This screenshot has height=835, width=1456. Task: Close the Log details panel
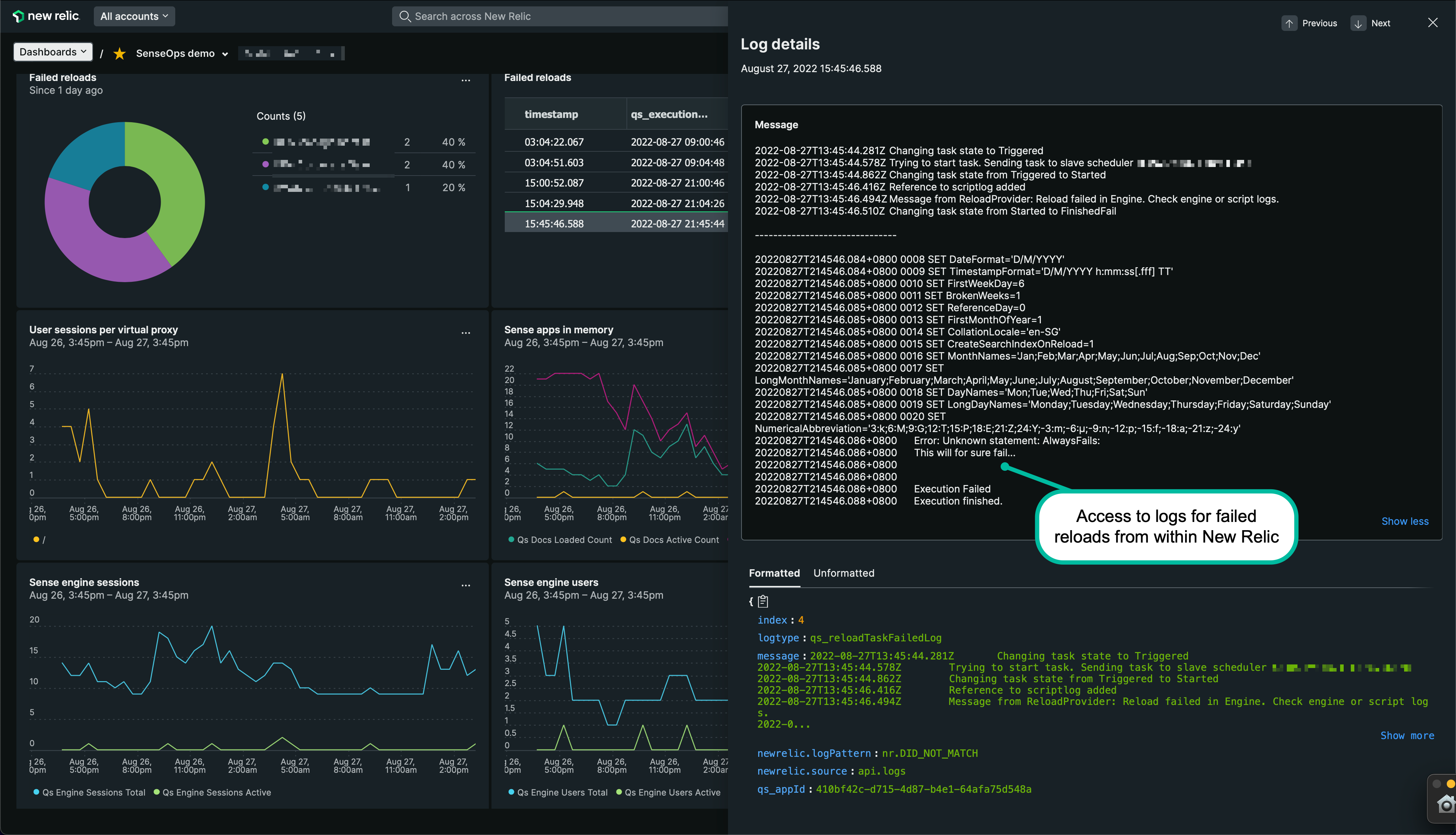(x=1433, y=23)
